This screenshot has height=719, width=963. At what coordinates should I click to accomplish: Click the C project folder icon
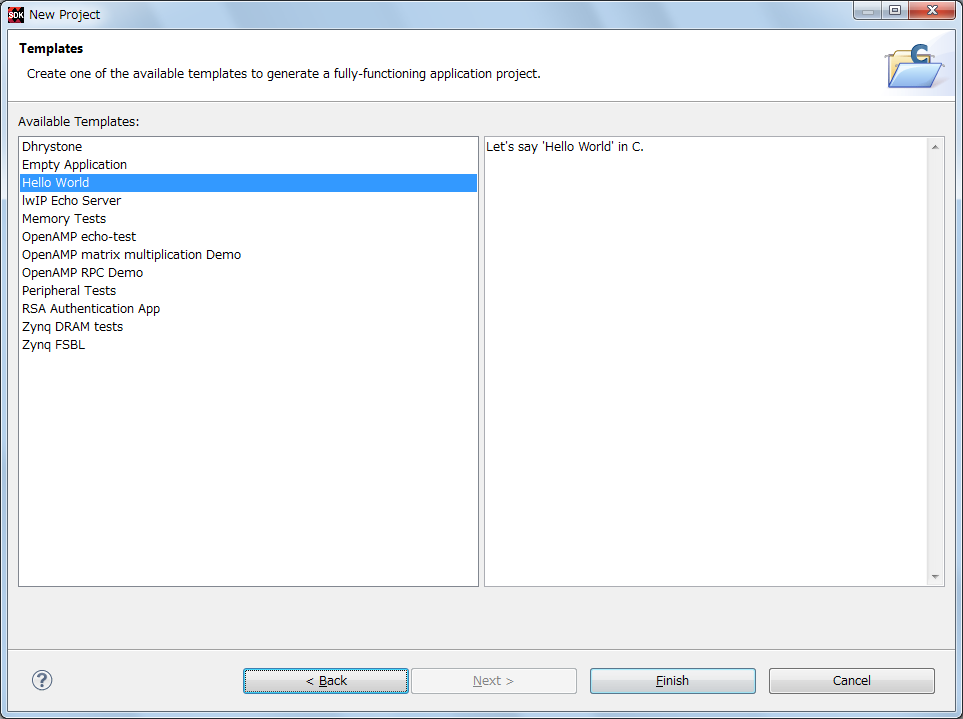pyautogui.click(x=913, y=66)
